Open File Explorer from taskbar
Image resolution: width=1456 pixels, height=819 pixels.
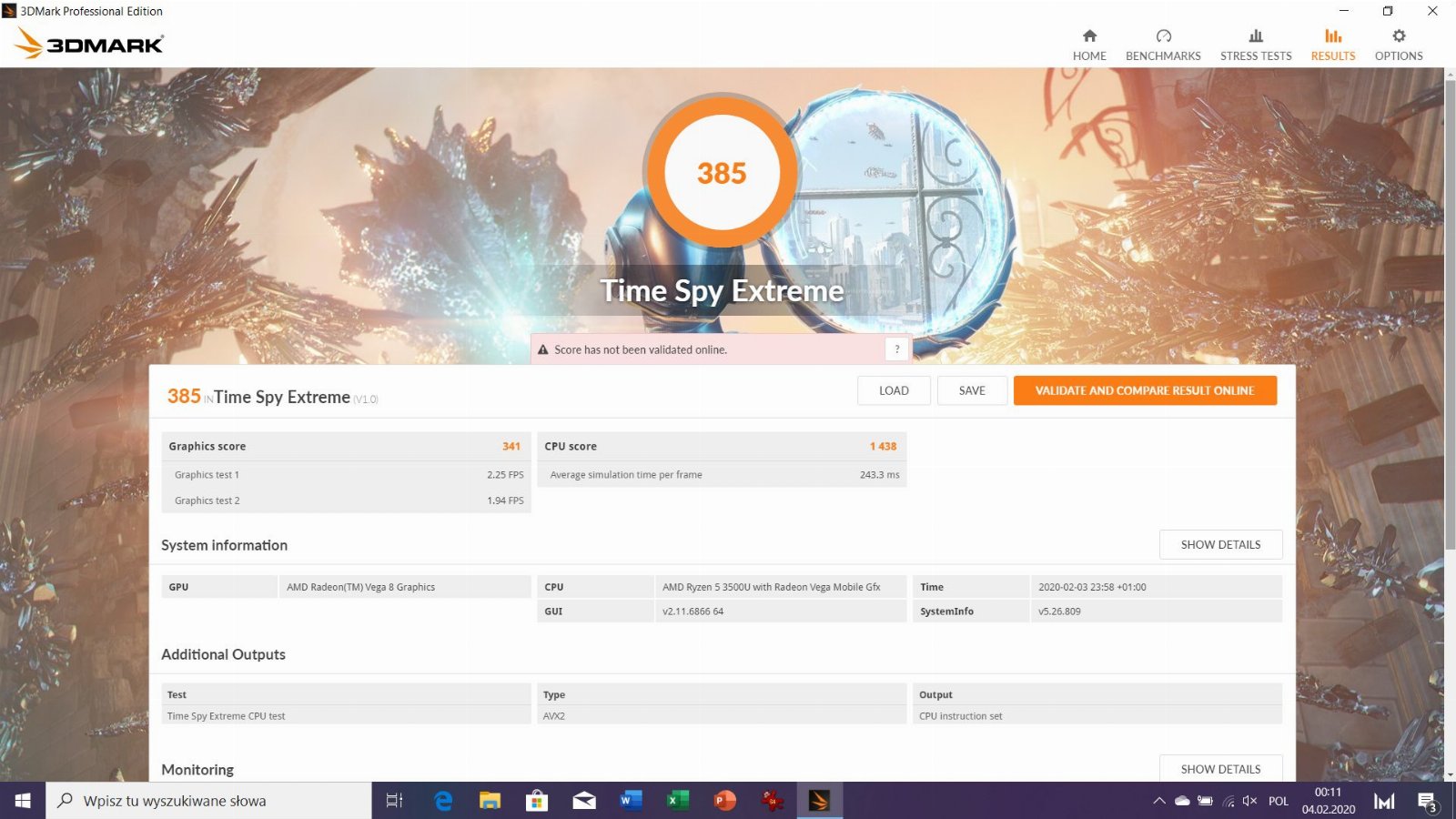[490, 801]
